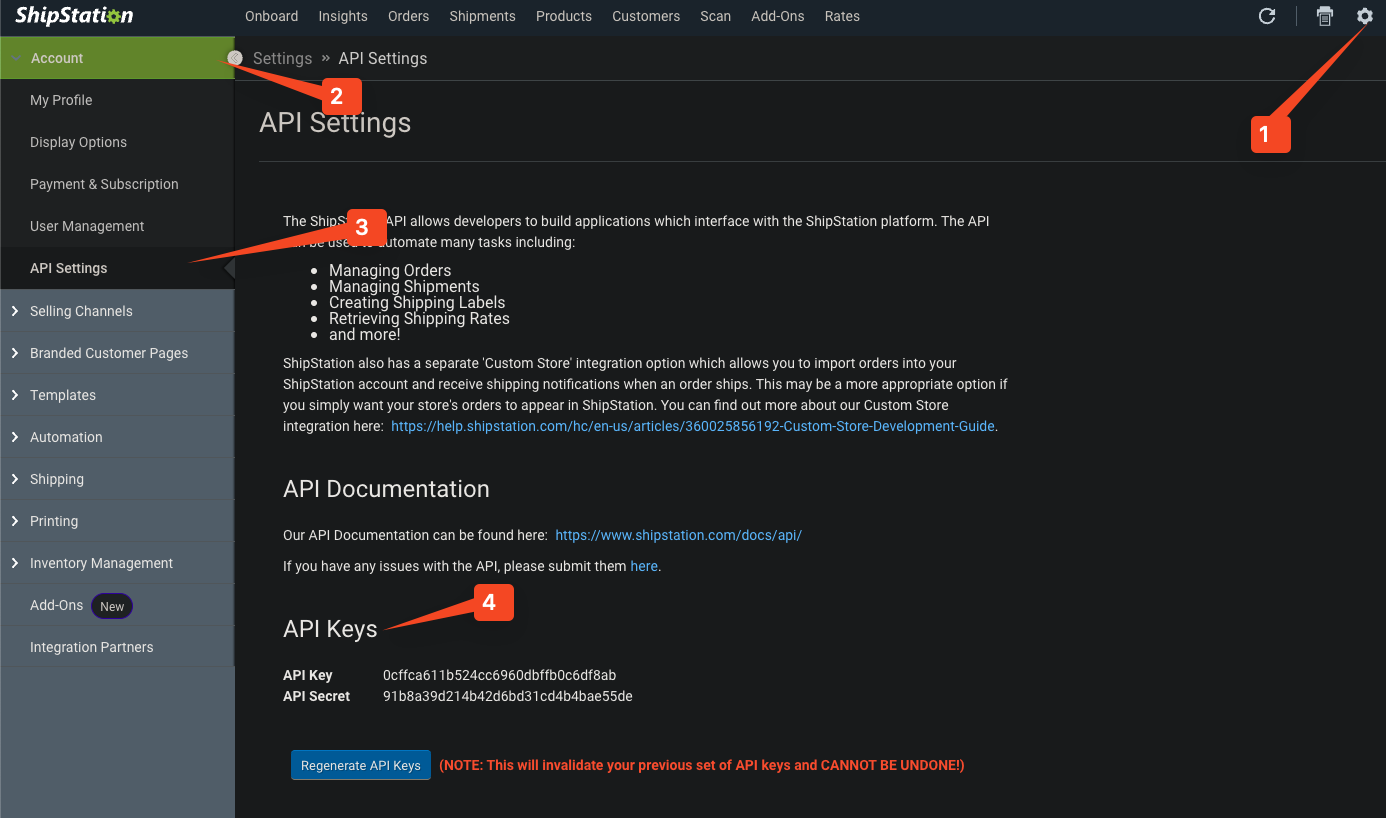Click the New badge beside Add-Ons
The image size is (1386, 818).
click(112, 606)
